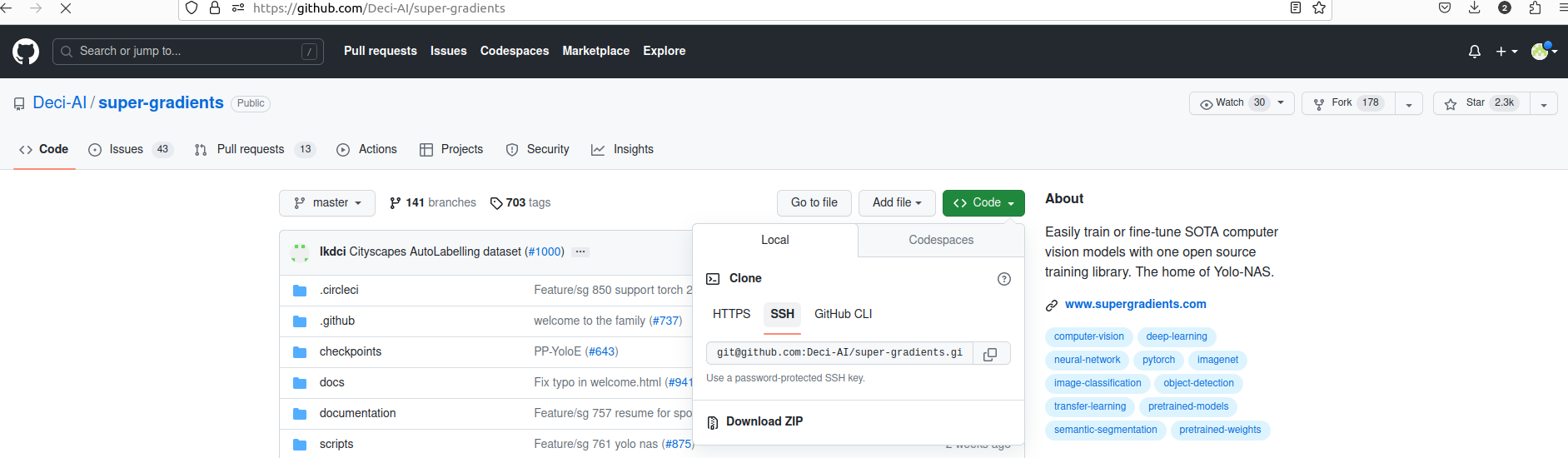Click lkdci author avatar
The height and width of the screenshot is (458, 1568).
tap(300, 252)
